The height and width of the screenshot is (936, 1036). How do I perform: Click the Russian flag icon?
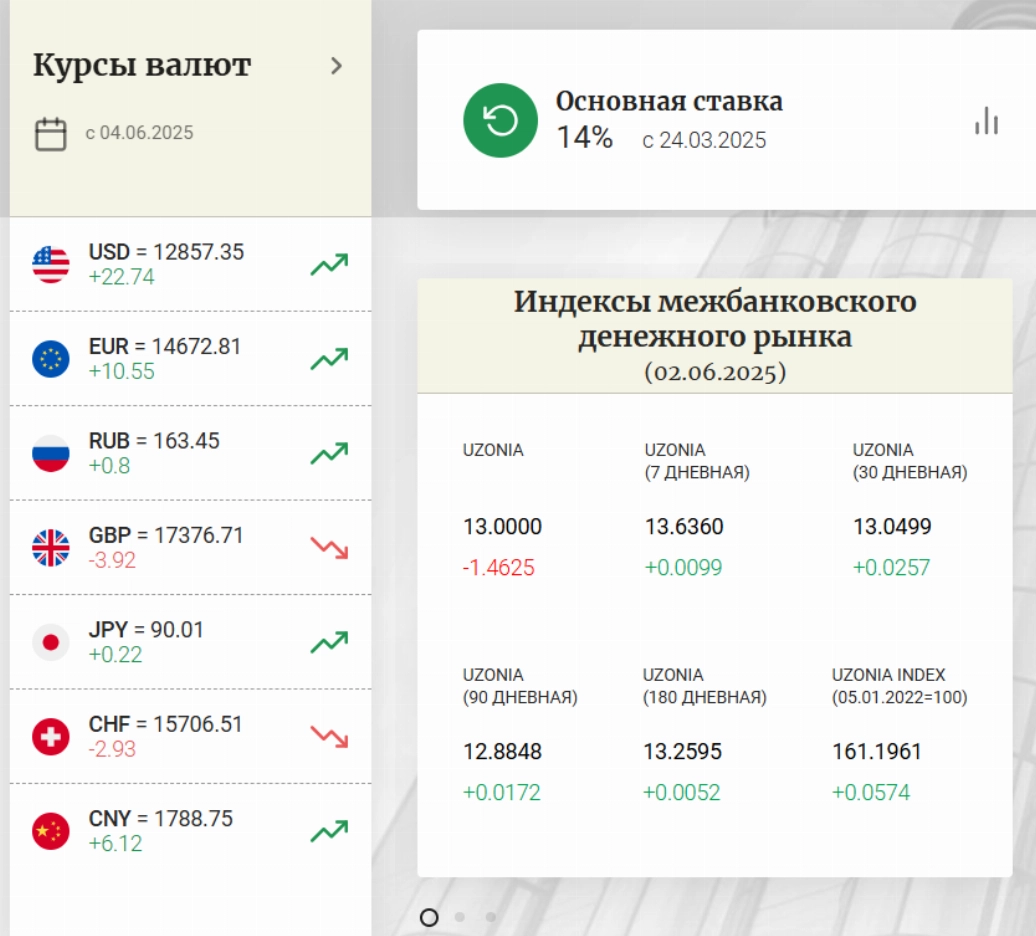point(51,454)
